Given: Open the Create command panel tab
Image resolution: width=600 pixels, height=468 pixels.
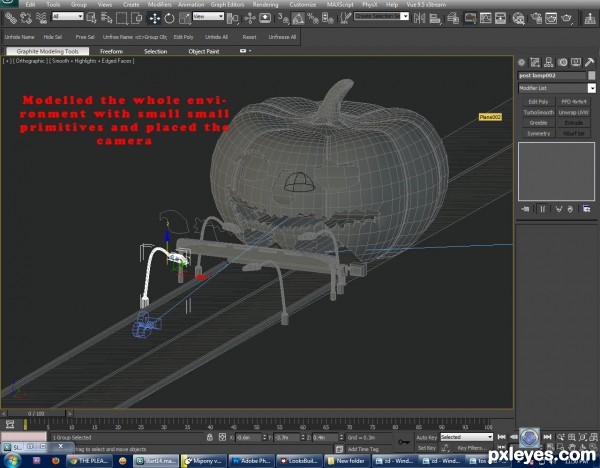Looking at the screenshot, I should [521, 62].
